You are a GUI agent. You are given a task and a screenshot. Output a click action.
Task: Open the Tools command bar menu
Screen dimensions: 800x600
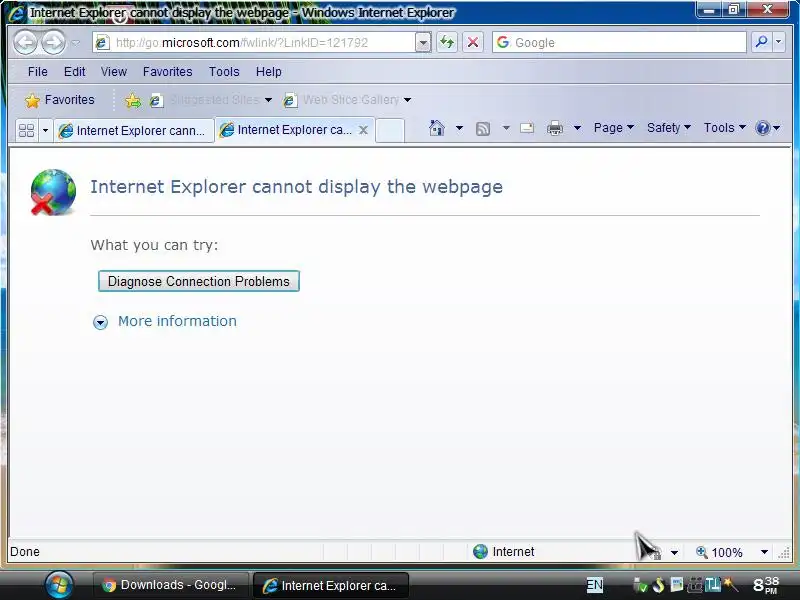click(724, 128)
